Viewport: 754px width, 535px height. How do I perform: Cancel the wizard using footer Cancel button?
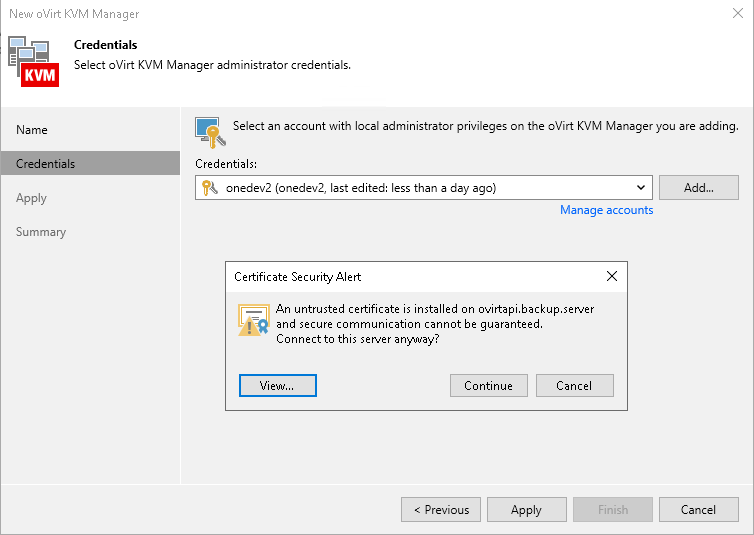[698, 510]
